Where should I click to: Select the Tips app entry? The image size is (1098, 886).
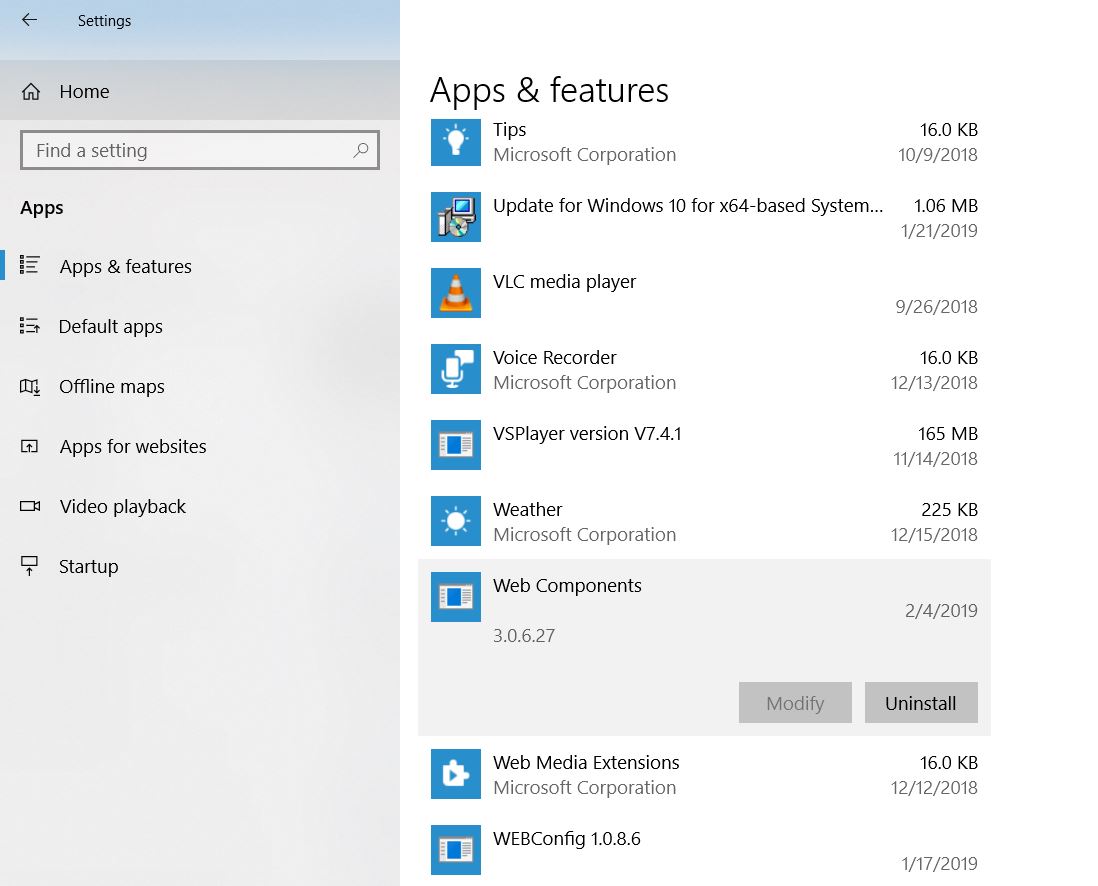pyautogui.click(x=704, y=142)
